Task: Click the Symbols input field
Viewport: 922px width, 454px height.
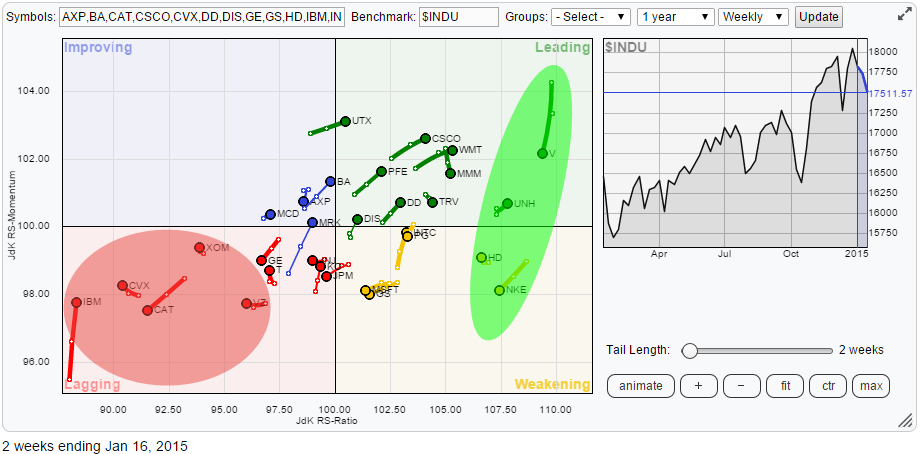Action: (202, 16)
